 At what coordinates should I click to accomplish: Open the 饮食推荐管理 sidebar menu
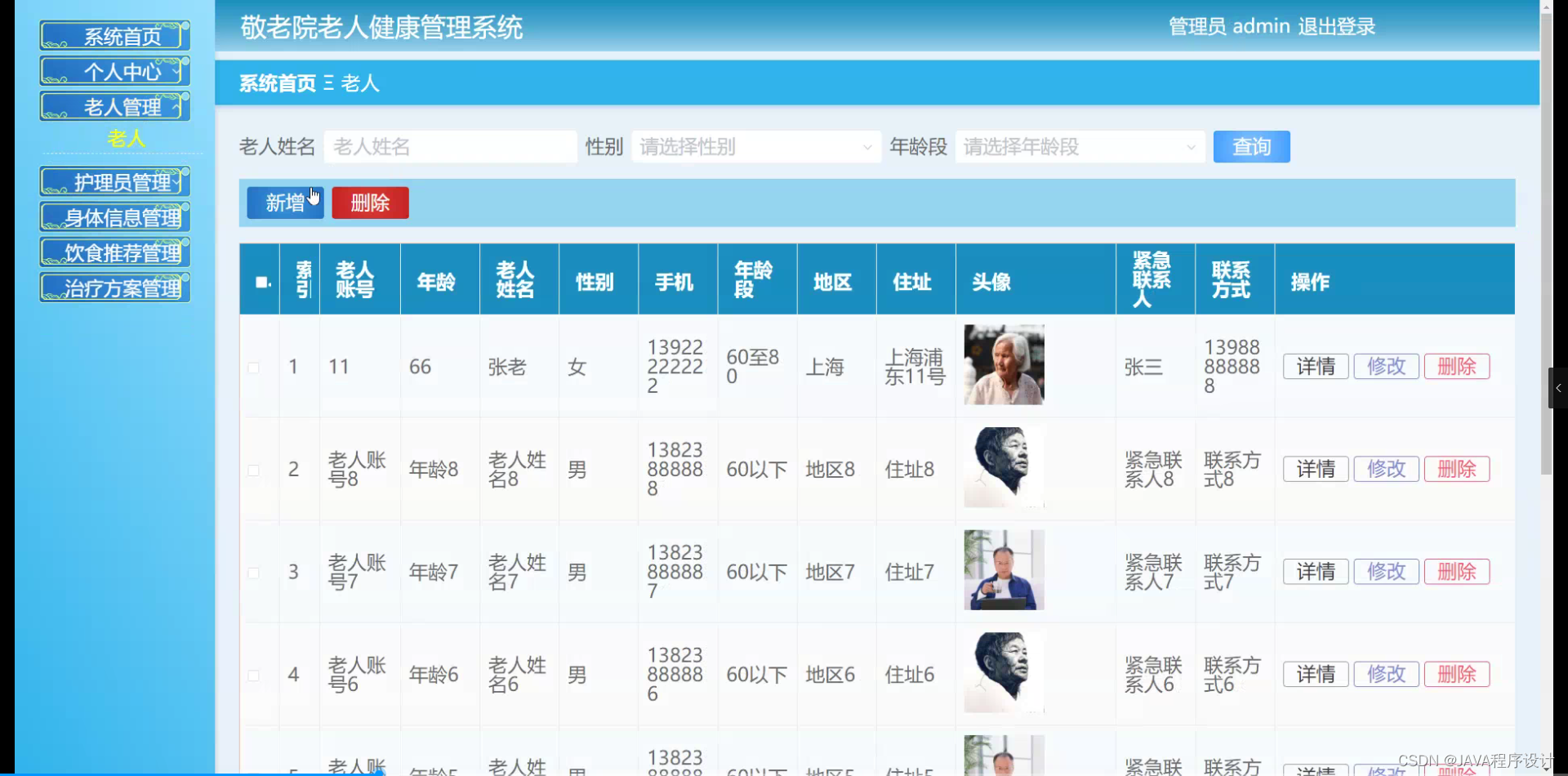tap(115, 252)
